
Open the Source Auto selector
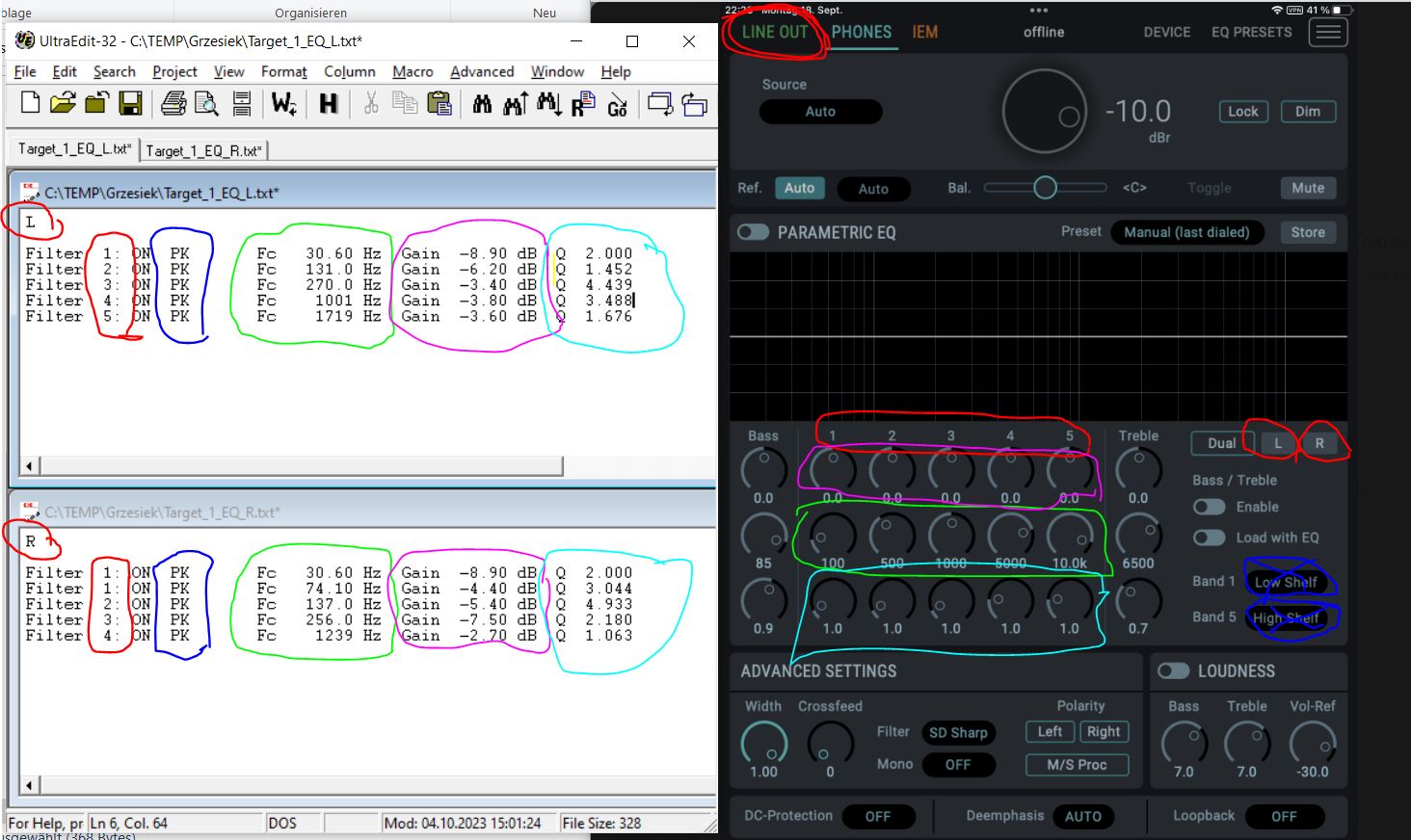(x=820, y=111)
